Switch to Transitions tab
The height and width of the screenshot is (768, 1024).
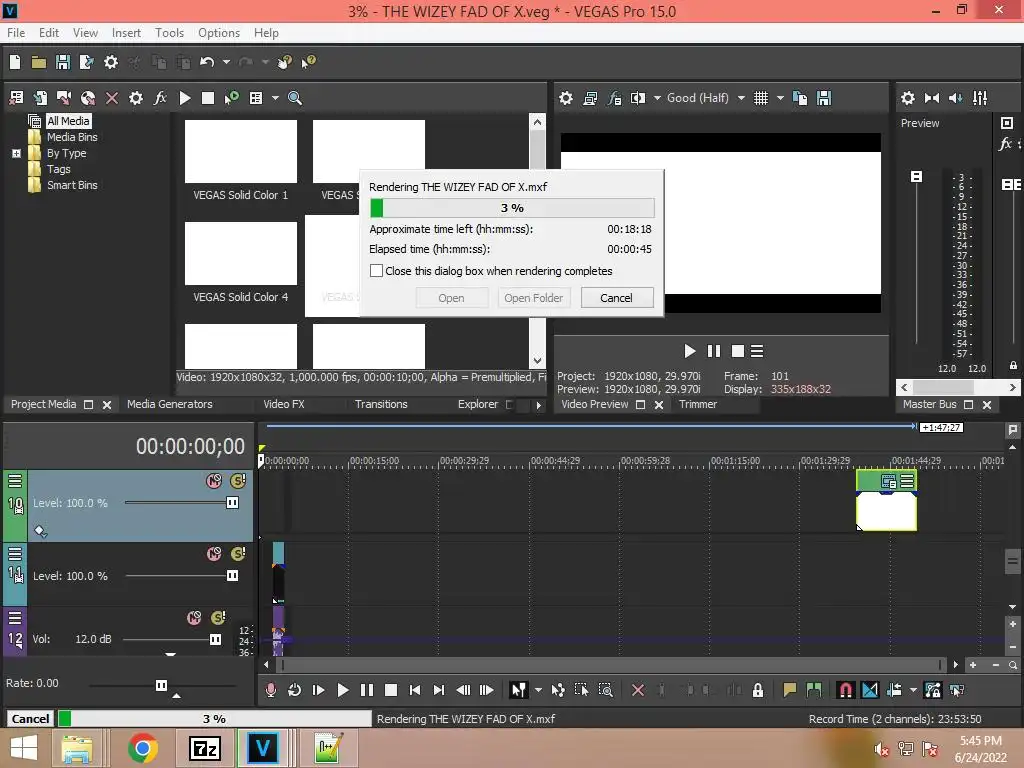pos(381,404)
